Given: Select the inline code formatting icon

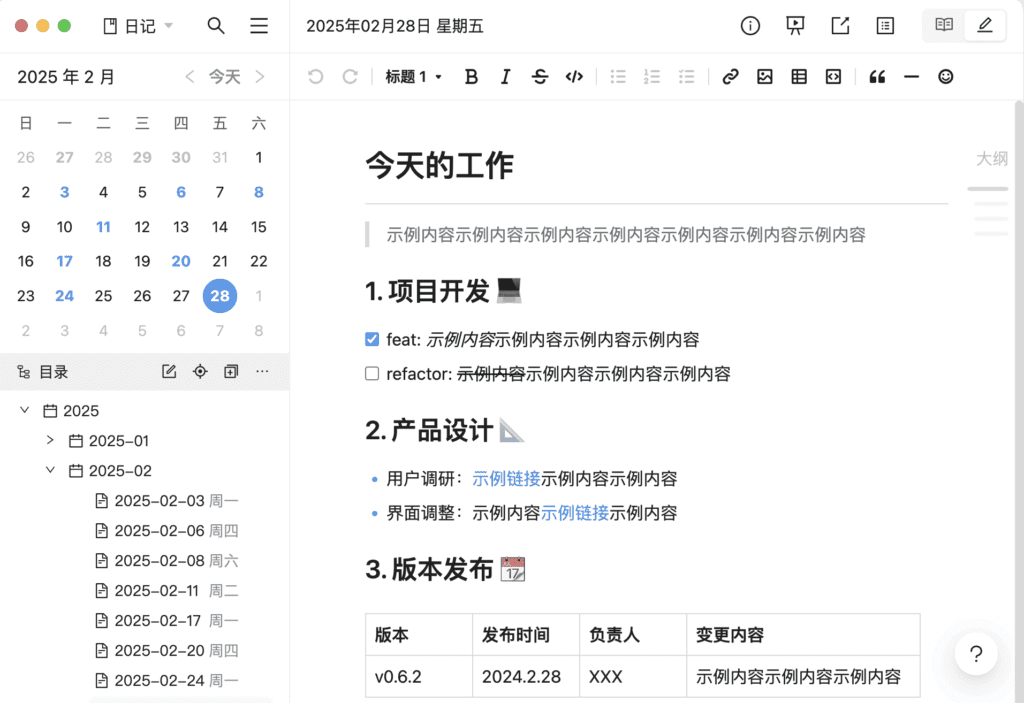Looking at the screenshot, I should pyautogui.click(x=574, y=76).
